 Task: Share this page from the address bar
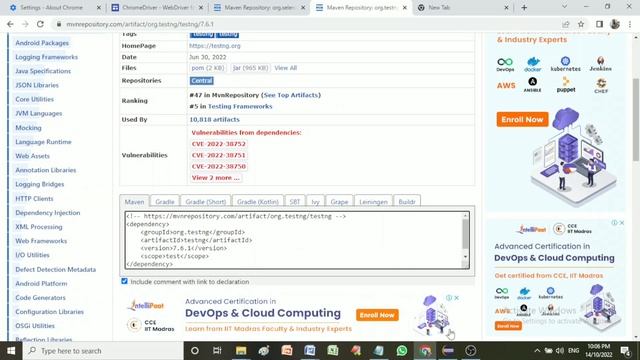pyautogui.click(x=566, y=24)
